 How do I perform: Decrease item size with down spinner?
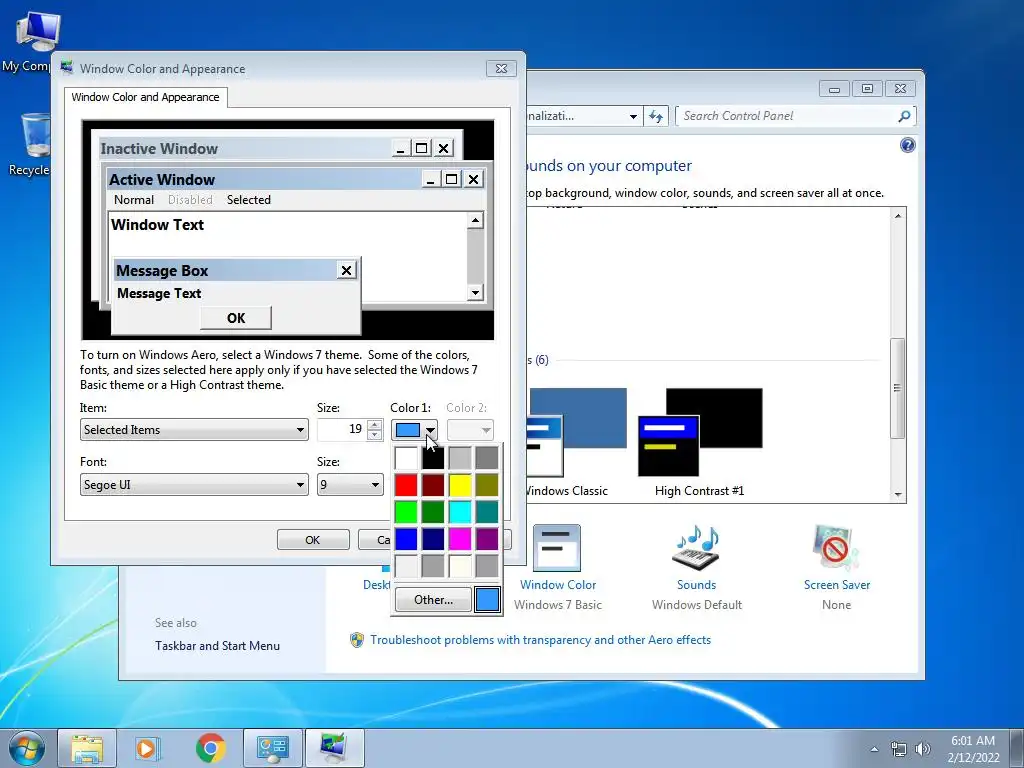374,435
